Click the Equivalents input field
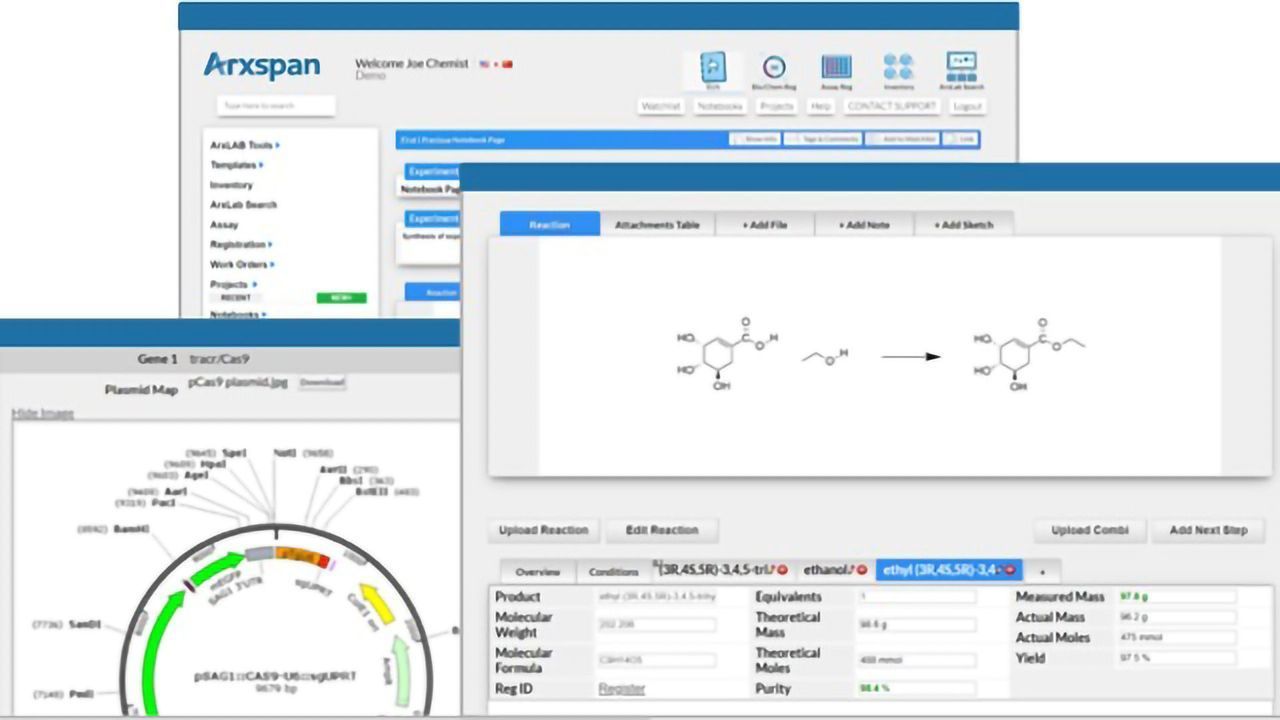This screenshot has width=1280, height=720. (916, 597)
